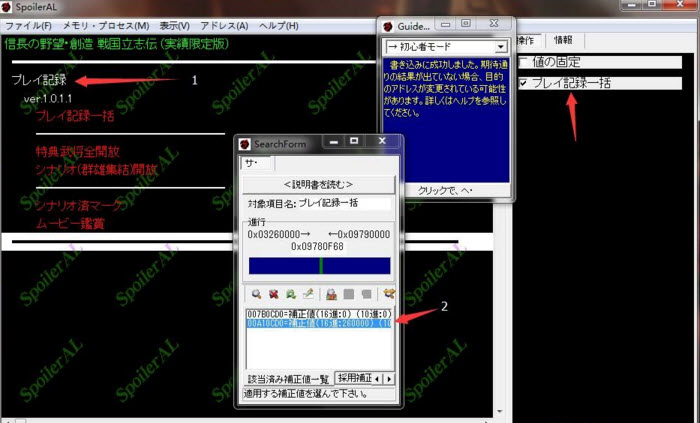Click the partly hidden orange icon ending the SearchForm toolbar
The image size is (700, 423).
coord(389,294)
